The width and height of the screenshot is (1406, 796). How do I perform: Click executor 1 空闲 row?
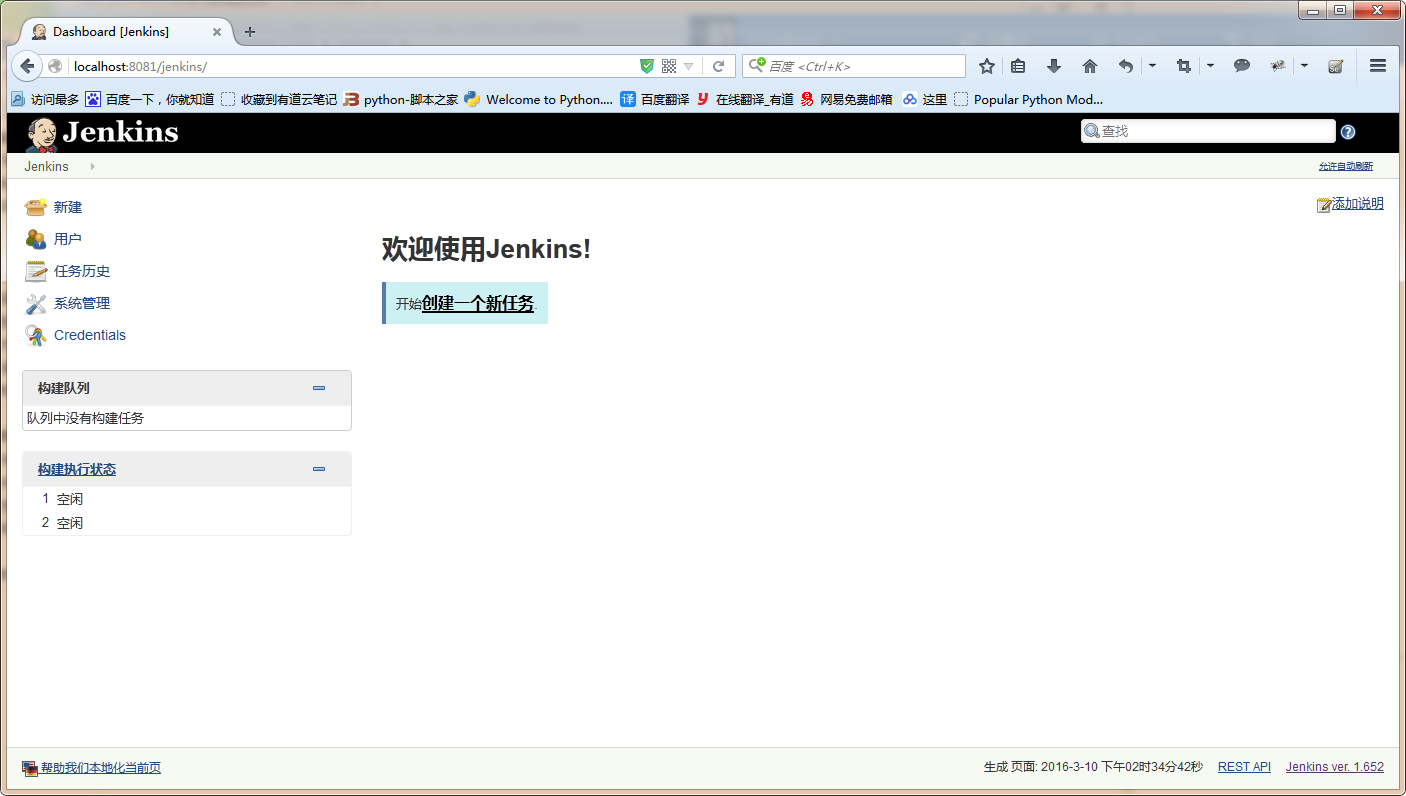[187, 499]
